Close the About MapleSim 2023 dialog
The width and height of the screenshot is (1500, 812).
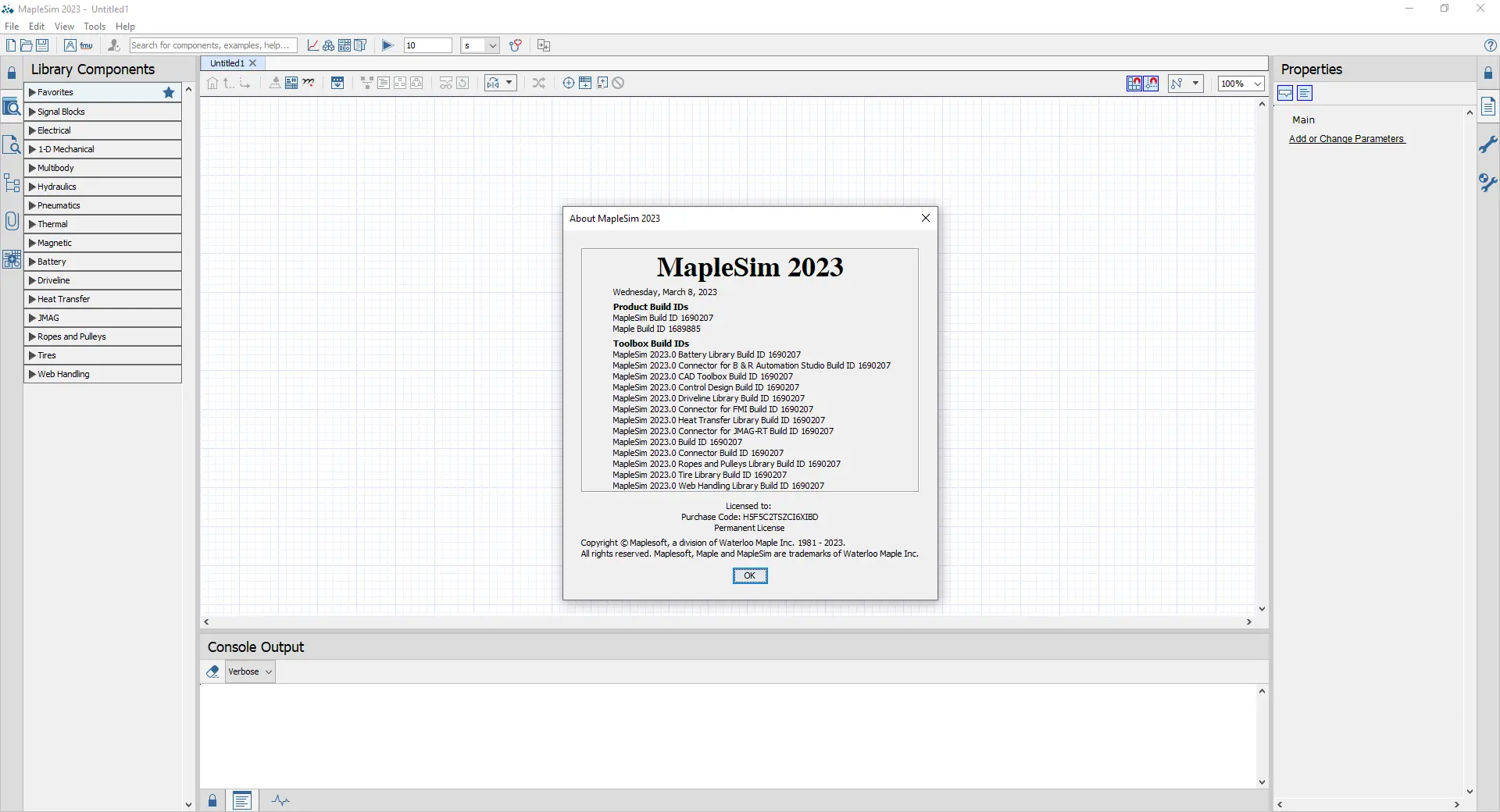926,218
